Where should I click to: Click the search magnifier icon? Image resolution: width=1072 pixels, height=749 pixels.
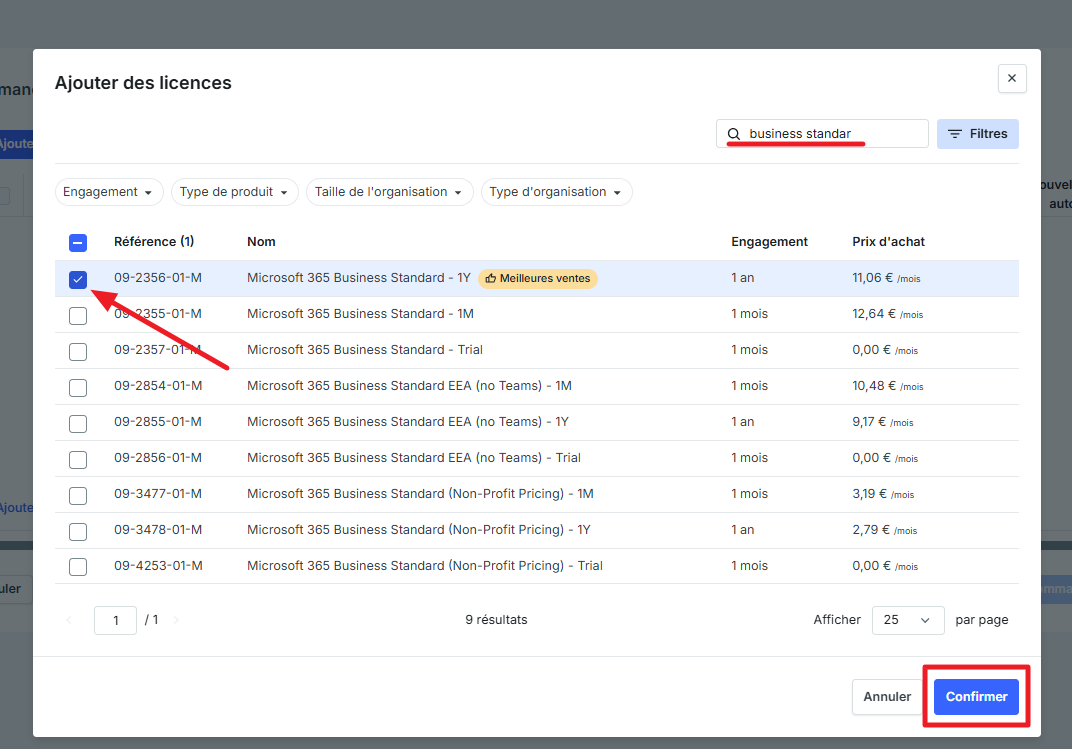[734, 134]
